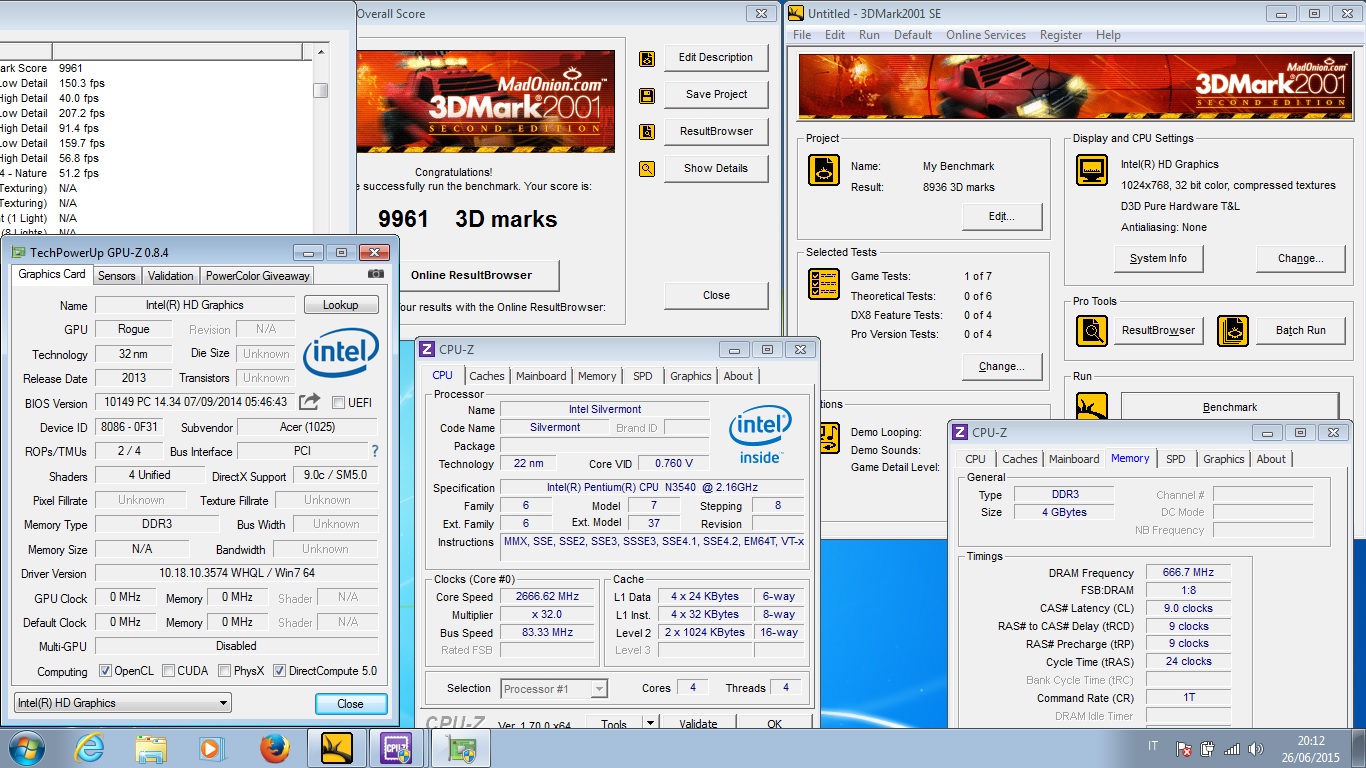
Task: Switch to GPU-Z taskbar icon
Action: (x=461, y=747)
